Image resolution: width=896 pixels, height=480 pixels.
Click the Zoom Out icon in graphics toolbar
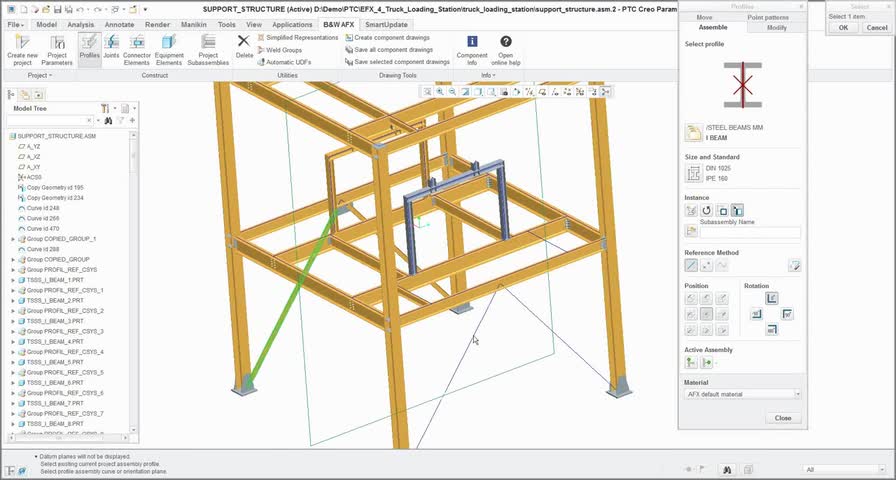[x=453, y=91]
